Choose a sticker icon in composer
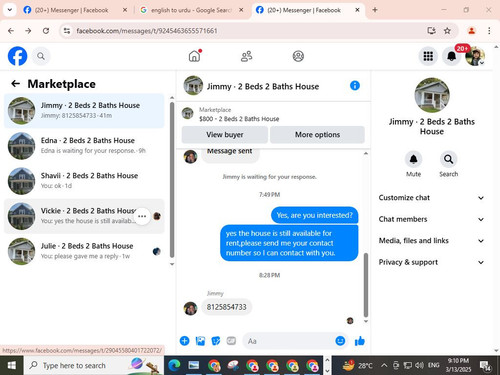The height and width of the screenshot is (375, 500). pyautogui.click(x=216, y=341)
